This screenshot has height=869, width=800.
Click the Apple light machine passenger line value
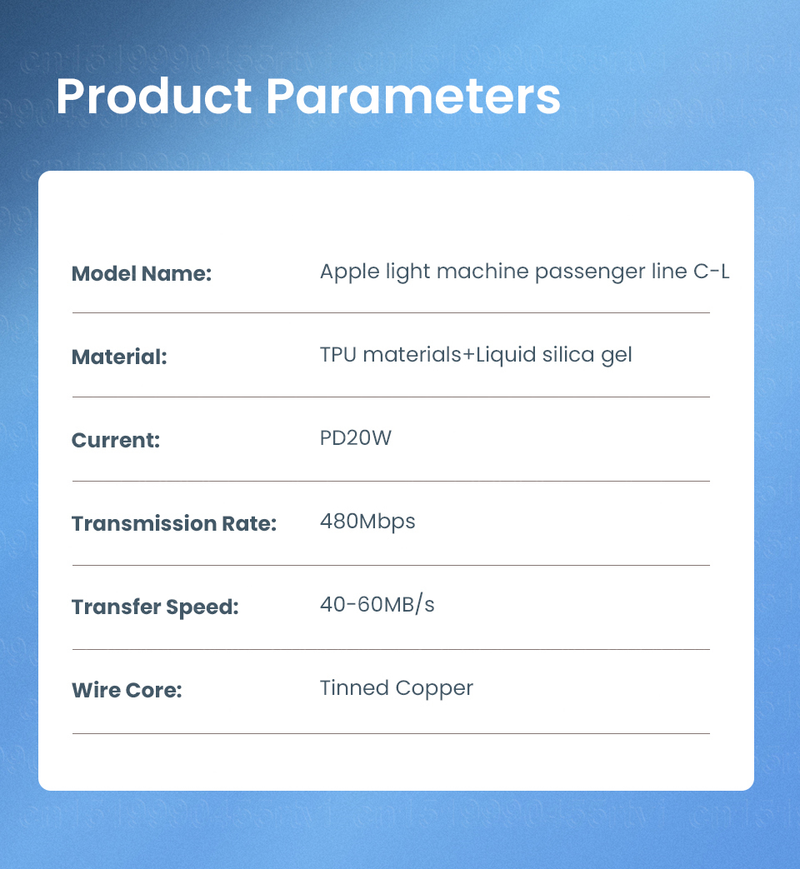tap(524, 272)
